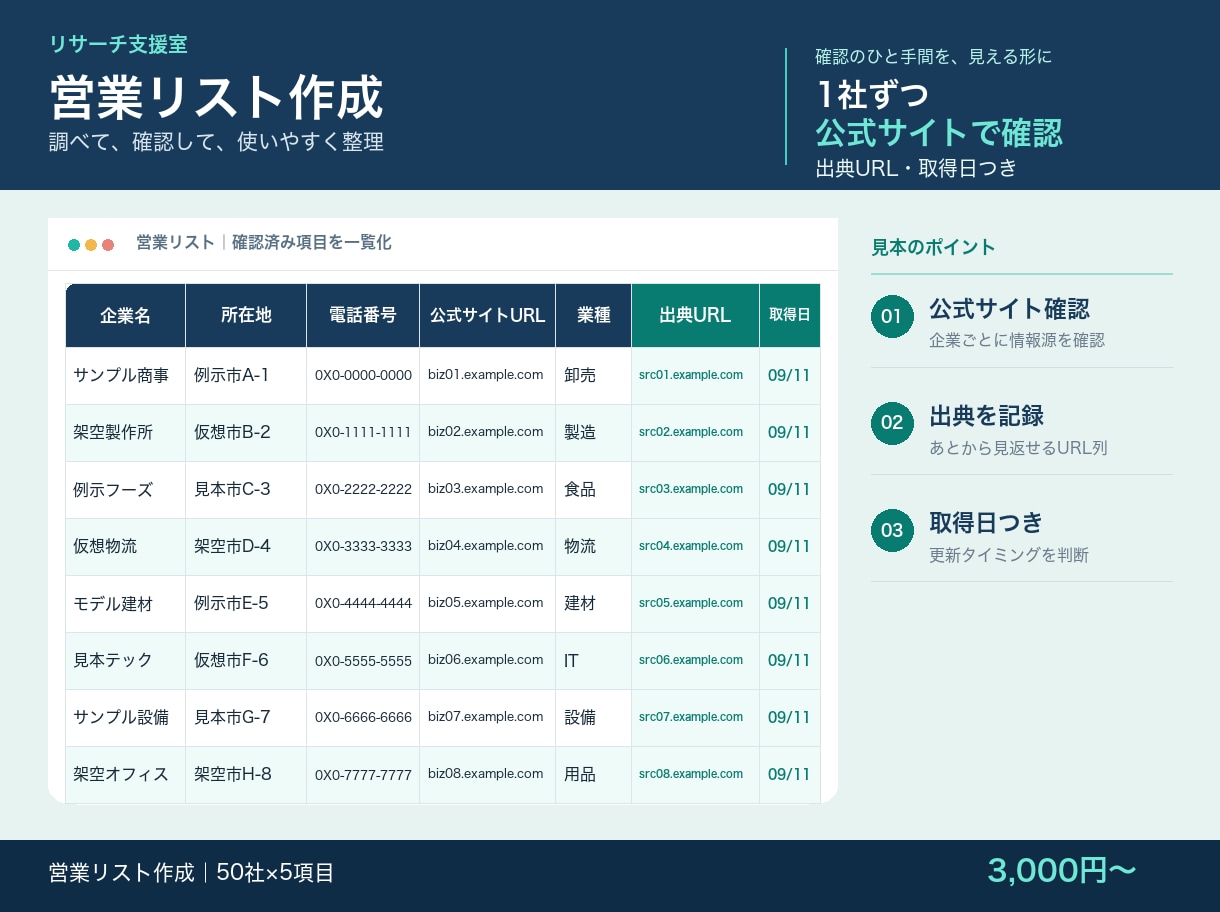The height and width of the screenshot is (912, 1220).
Task: Click the 製造 industry cell
Action: click(x=594, y=433)
